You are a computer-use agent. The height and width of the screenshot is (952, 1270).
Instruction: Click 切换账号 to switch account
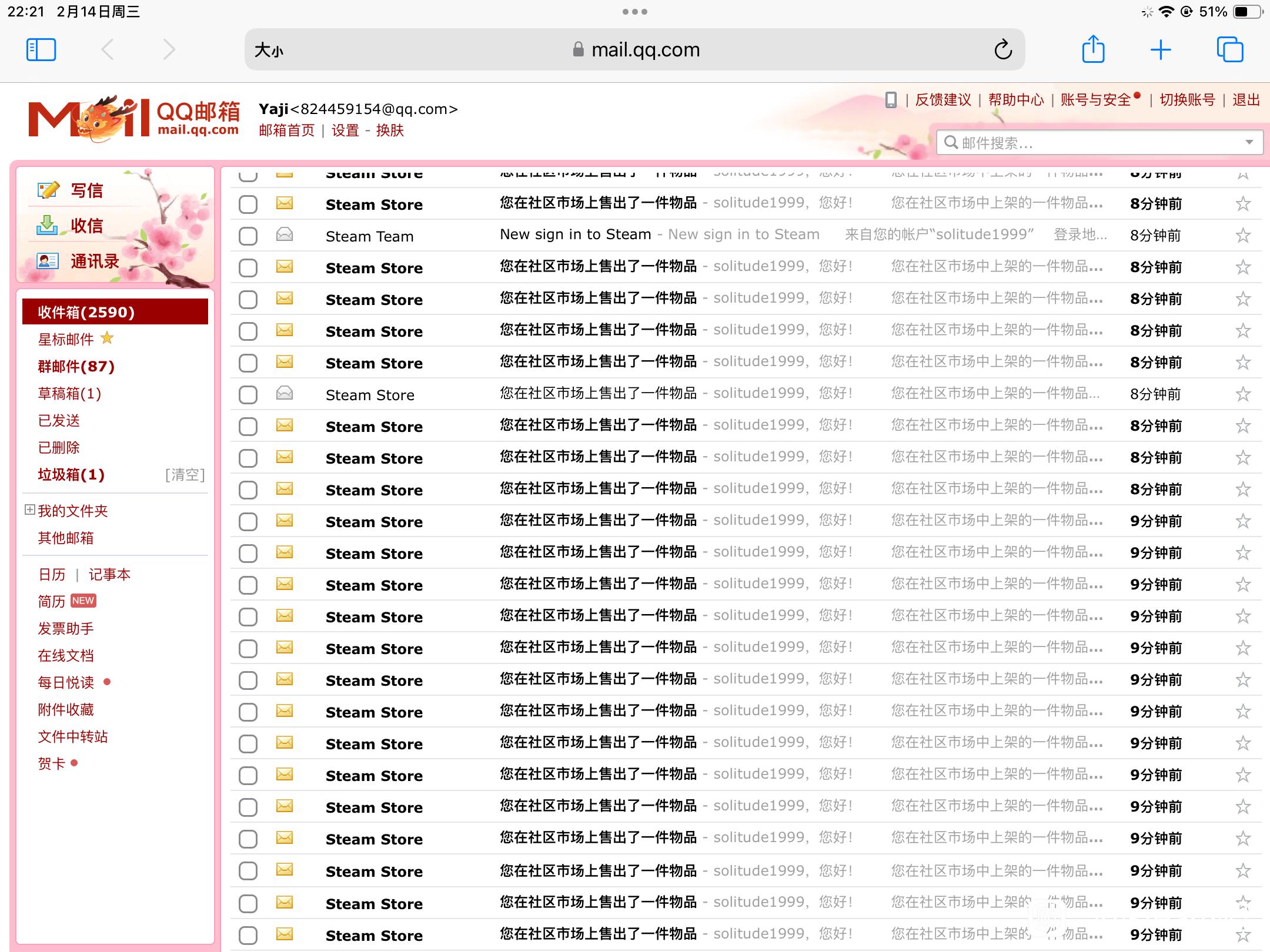pos(1187,100)
